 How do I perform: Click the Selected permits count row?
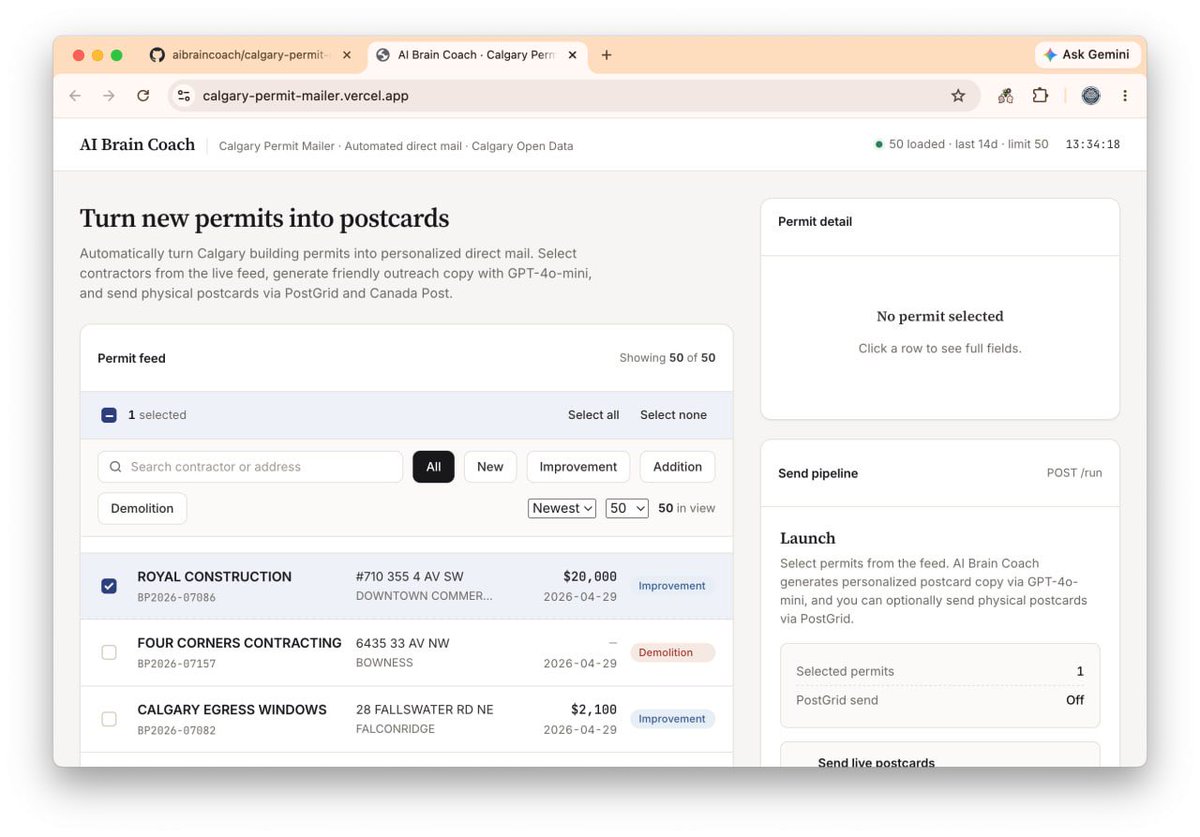(940, 671)
